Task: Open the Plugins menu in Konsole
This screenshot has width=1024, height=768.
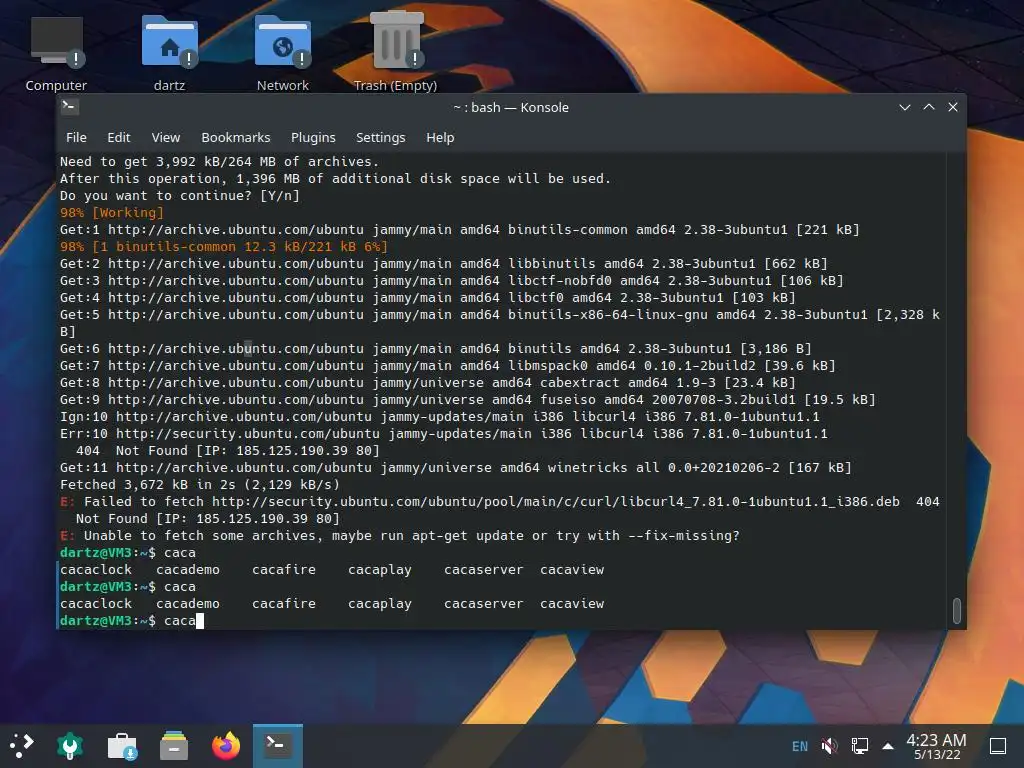Action: (313, 138)
